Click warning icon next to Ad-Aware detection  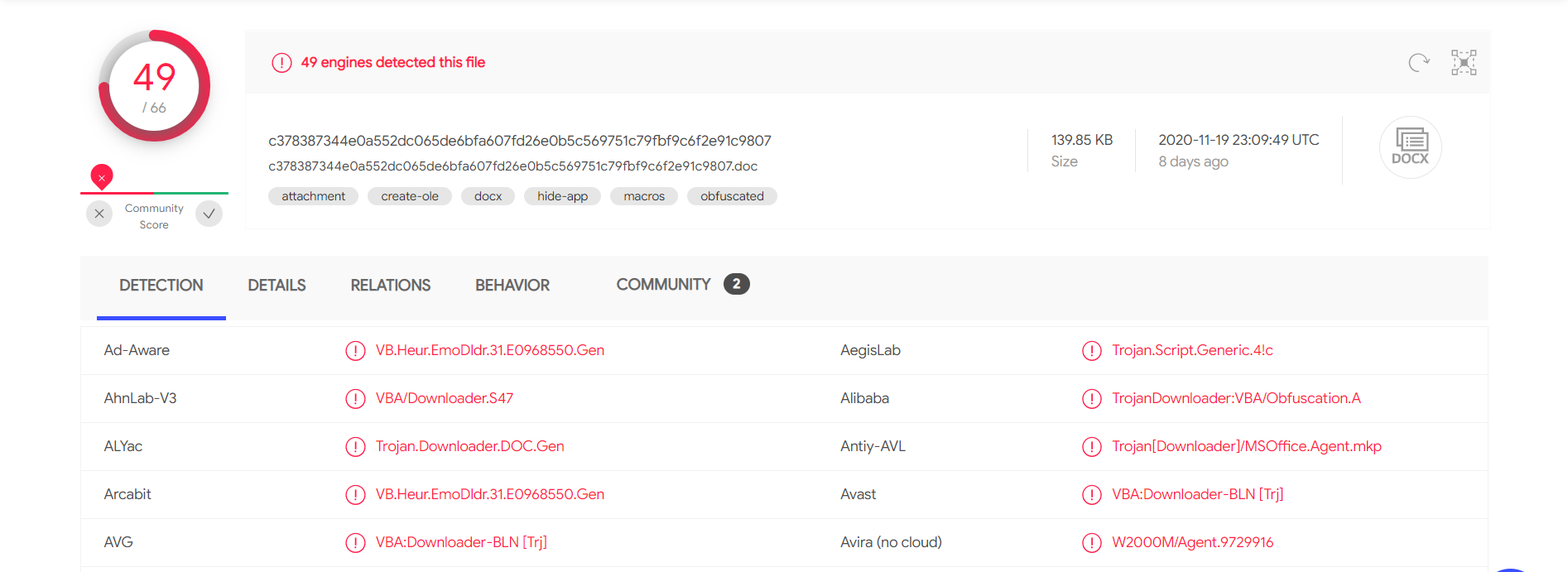355,351
